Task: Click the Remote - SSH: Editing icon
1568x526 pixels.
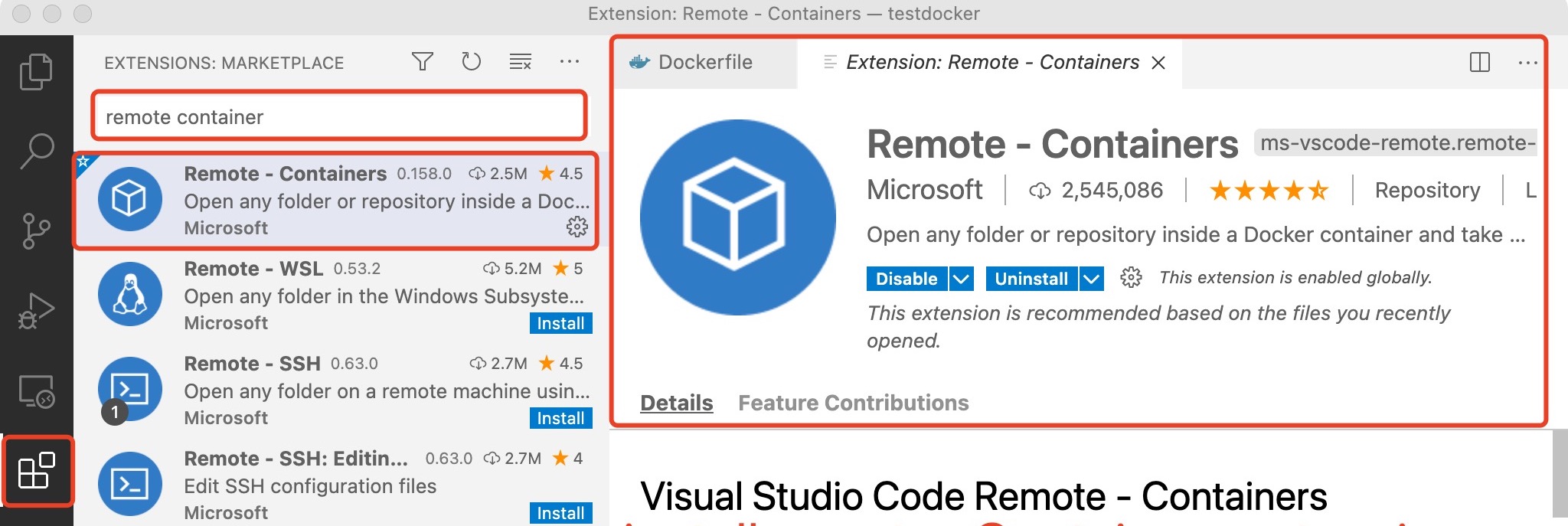Action: pyautogui.click(x=129, y=484)
